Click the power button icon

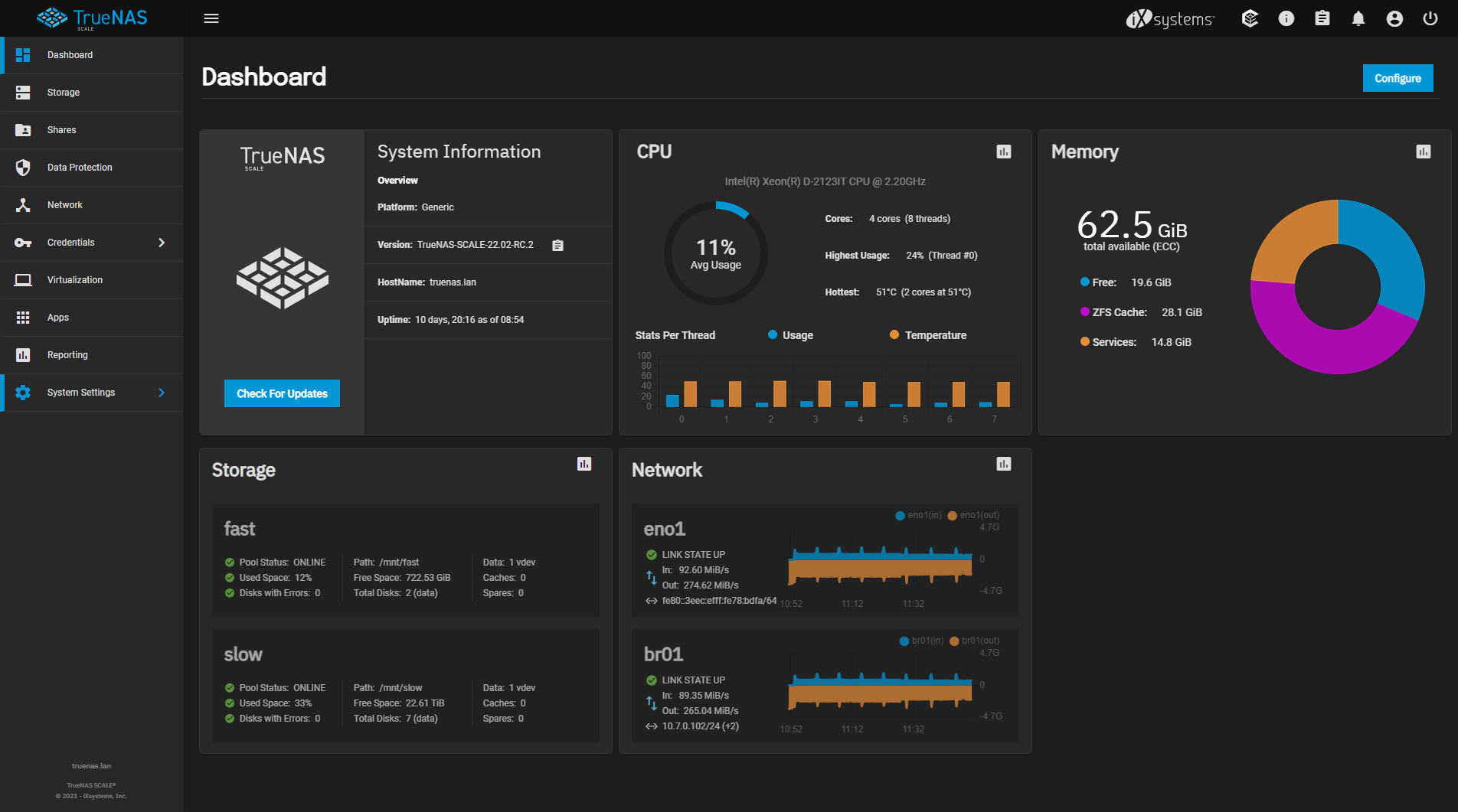click(1430, 18)
